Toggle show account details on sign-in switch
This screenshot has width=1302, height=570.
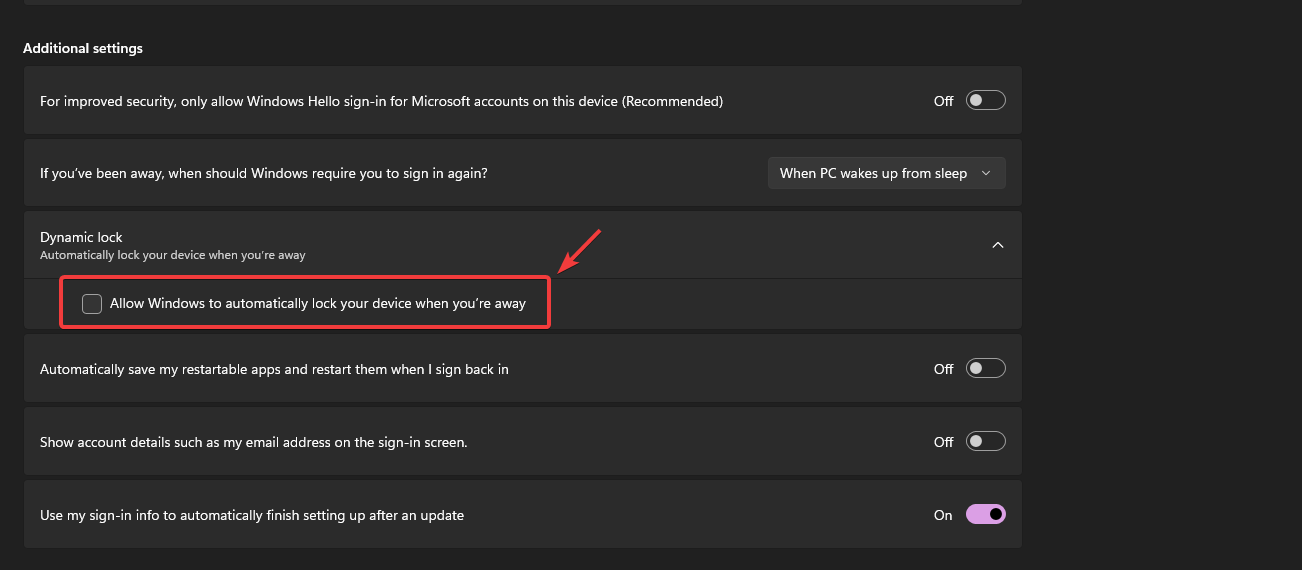(985, 441)
